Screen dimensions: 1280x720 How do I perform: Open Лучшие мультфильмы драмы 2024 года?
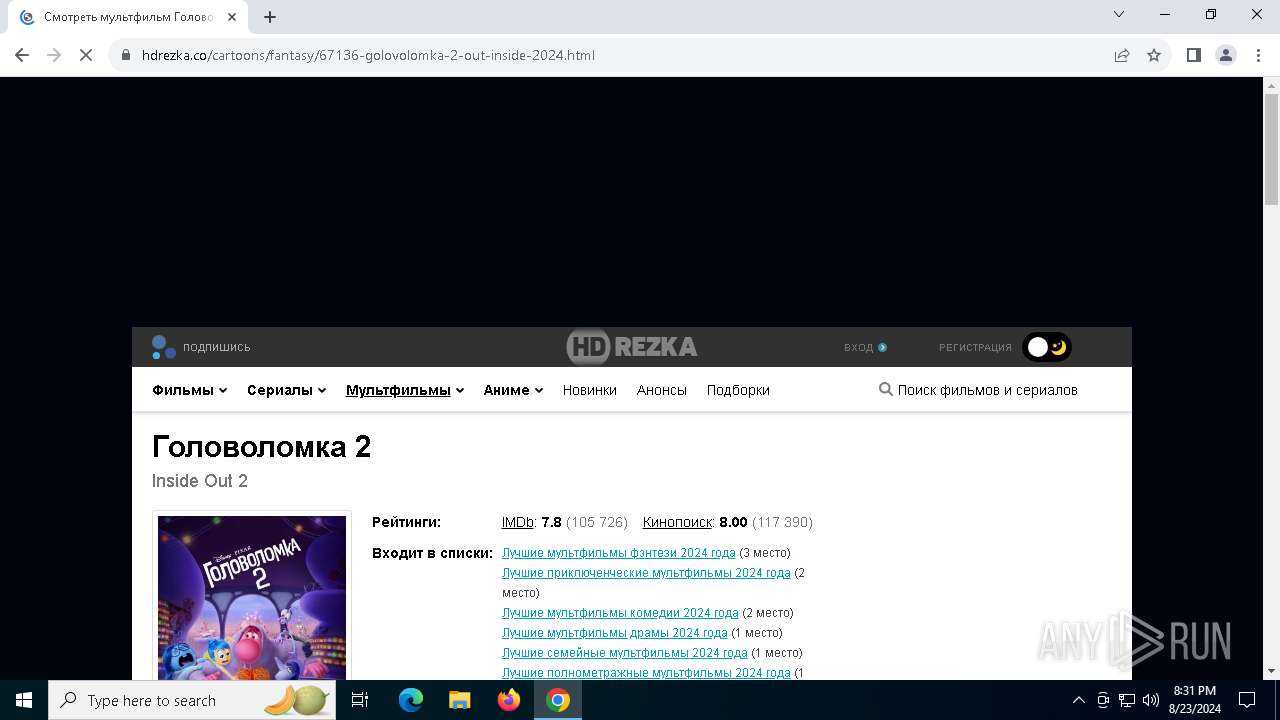[614, 633]
